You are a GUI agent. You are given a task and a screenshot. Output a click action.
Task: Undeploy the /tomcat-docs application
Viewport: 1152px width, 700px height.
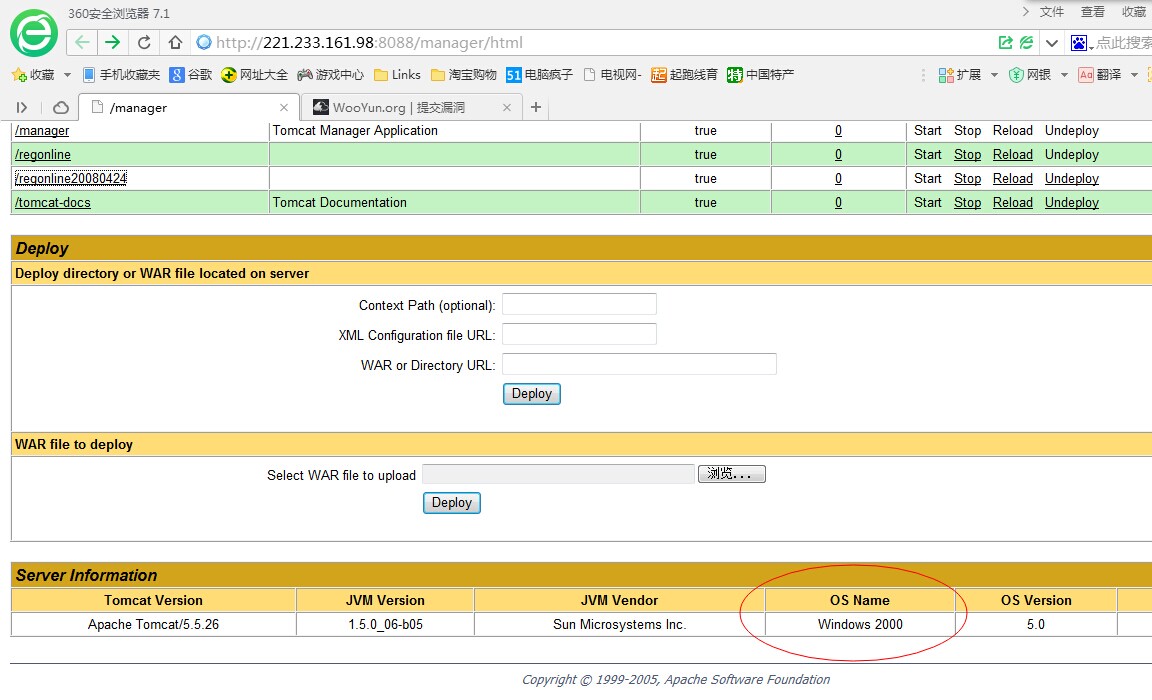click(x=1072, y=203)
